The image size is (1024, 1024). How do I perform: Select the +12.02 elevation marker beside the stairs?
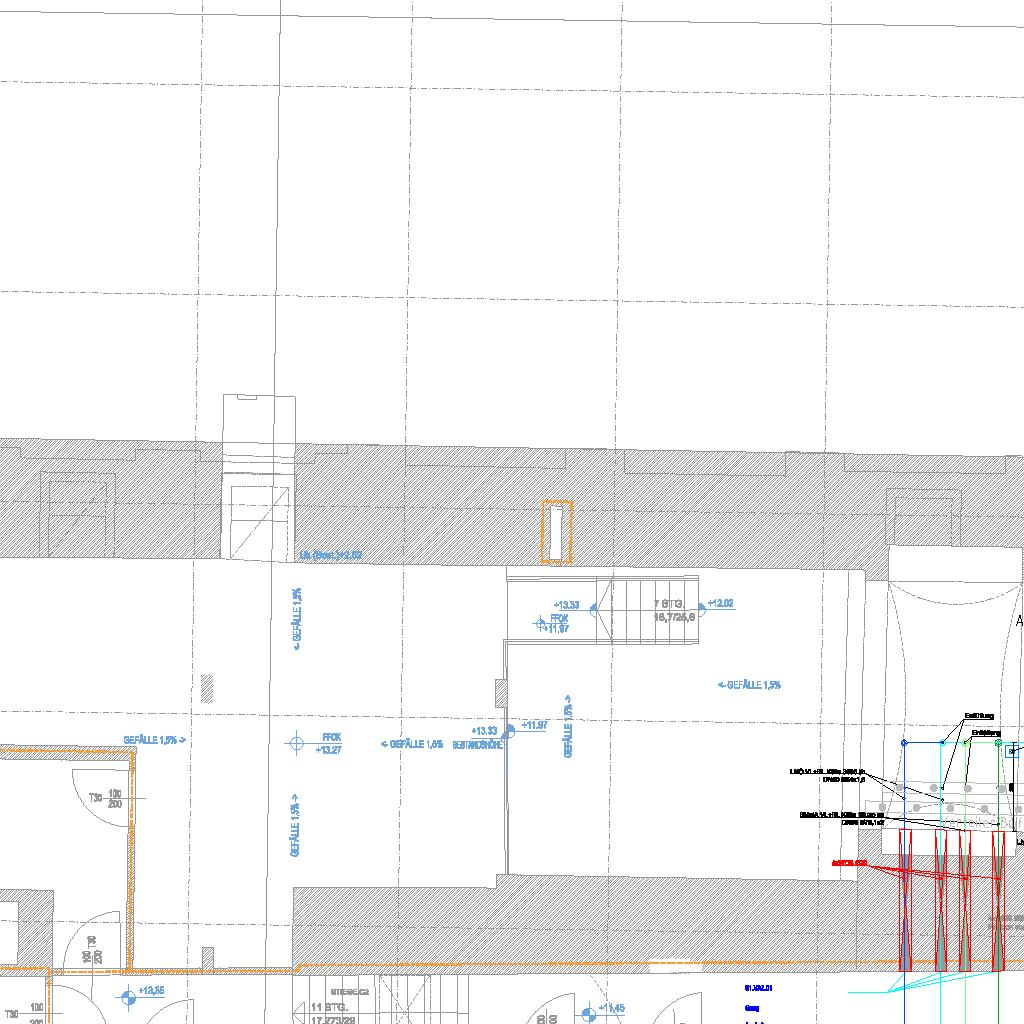[705, 605]
